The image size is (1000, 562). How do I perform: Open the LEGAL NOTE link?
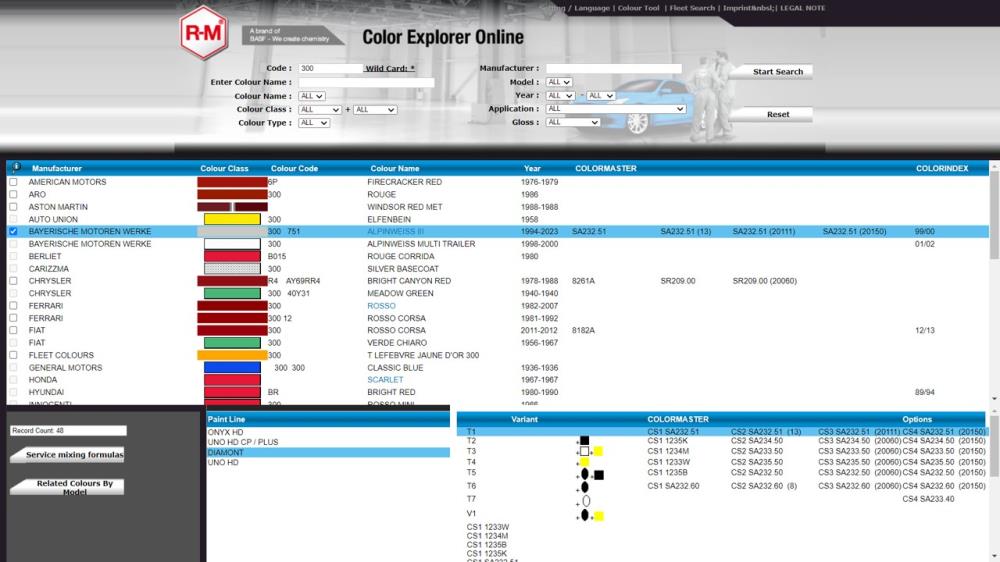tap(803, 8)
